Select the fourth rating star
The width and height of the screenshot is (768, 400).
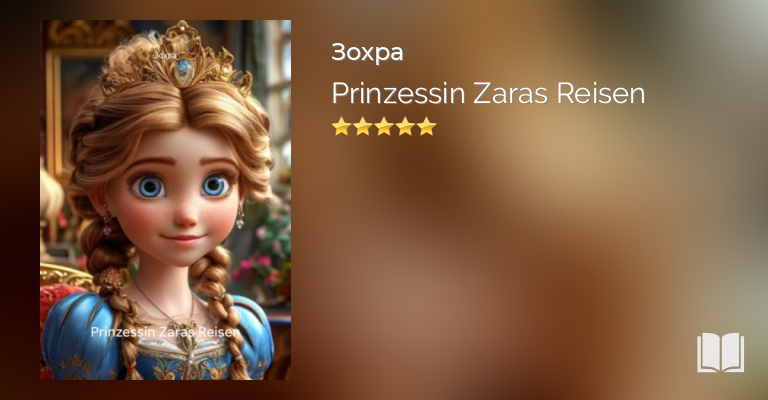[405, 126]
